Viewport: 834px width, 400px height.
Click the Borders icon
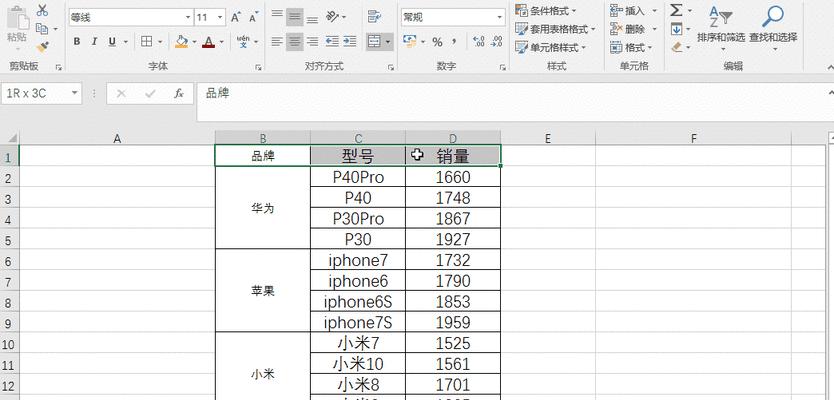(146, 41)
